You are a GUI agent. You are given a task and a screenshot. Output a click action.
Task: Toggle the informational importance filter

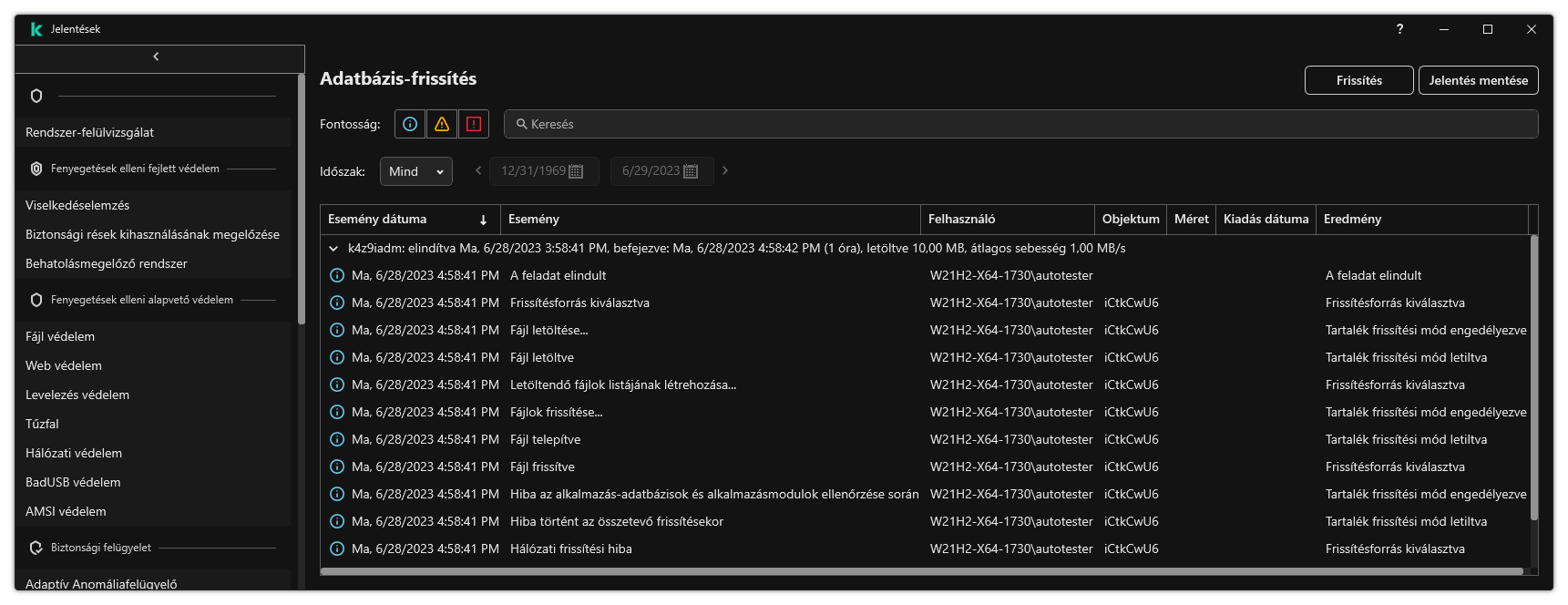point(410,124)
